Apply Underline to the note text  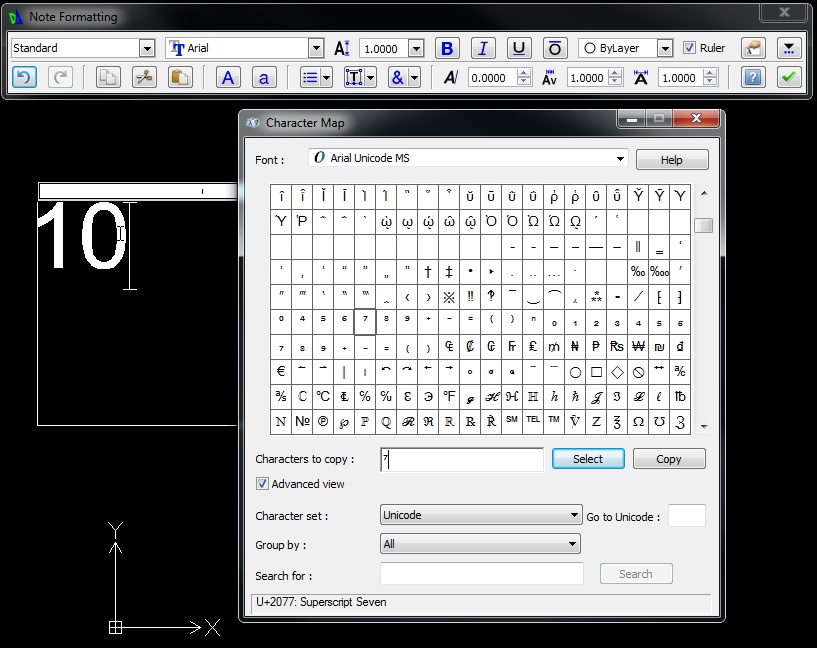[519, 48]
